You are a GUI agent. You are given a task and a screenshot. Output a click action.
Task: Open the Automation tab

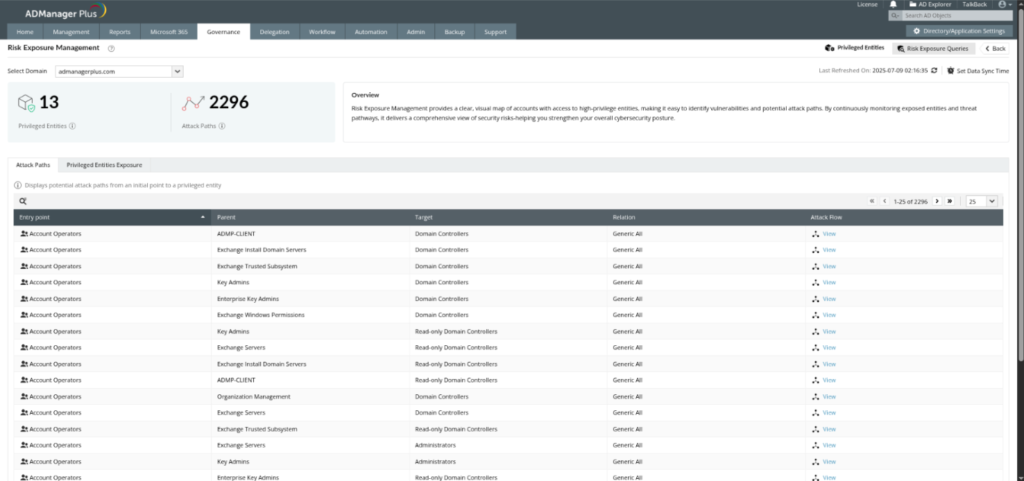[x=370, y=32]
